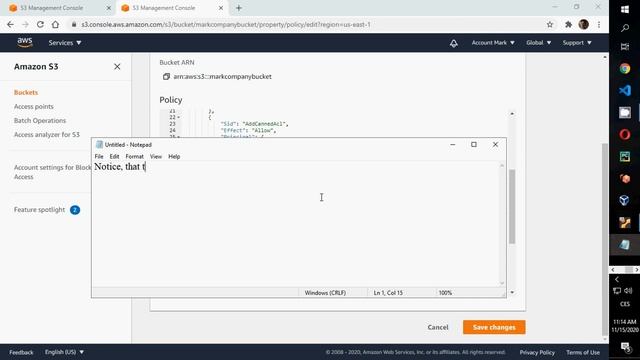This screenshot has width=640, height=360.
Task: Open a new browser tab
Action: (x=239, y=8)
